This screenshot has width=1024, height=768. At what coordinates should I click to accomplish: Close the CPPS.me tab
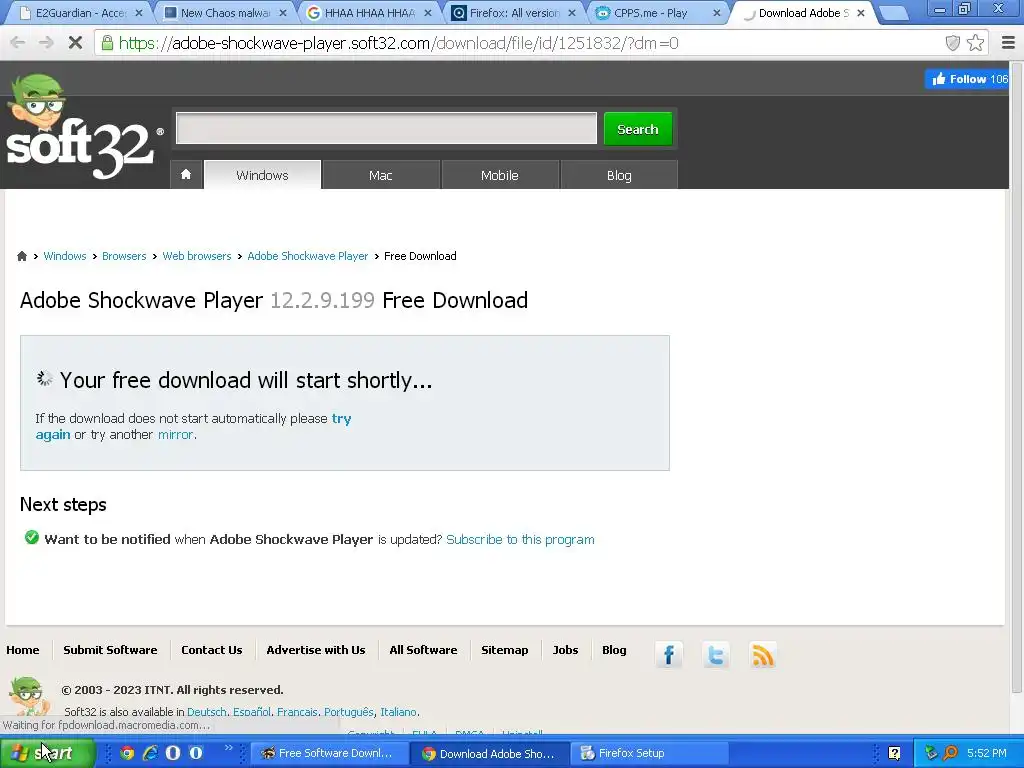click(716, 13)
